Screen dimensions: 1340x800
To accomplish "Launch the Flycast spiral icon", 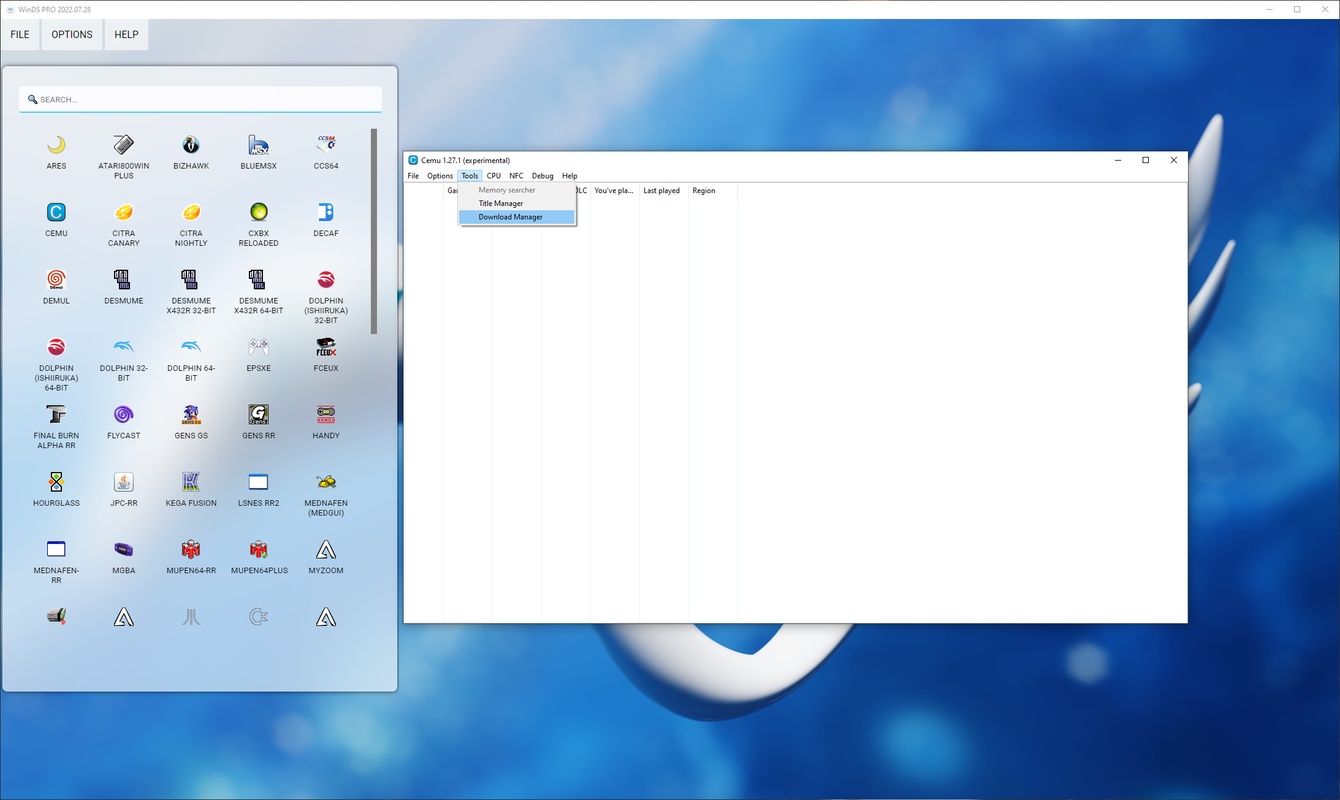I will point(123,415).
